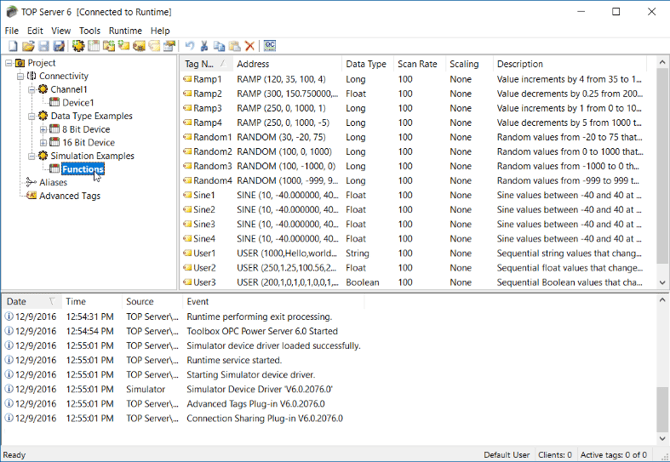Click the New Project toolbar icon
The width and height of the screenshot is (670, 462).
[x=12, y=46]
